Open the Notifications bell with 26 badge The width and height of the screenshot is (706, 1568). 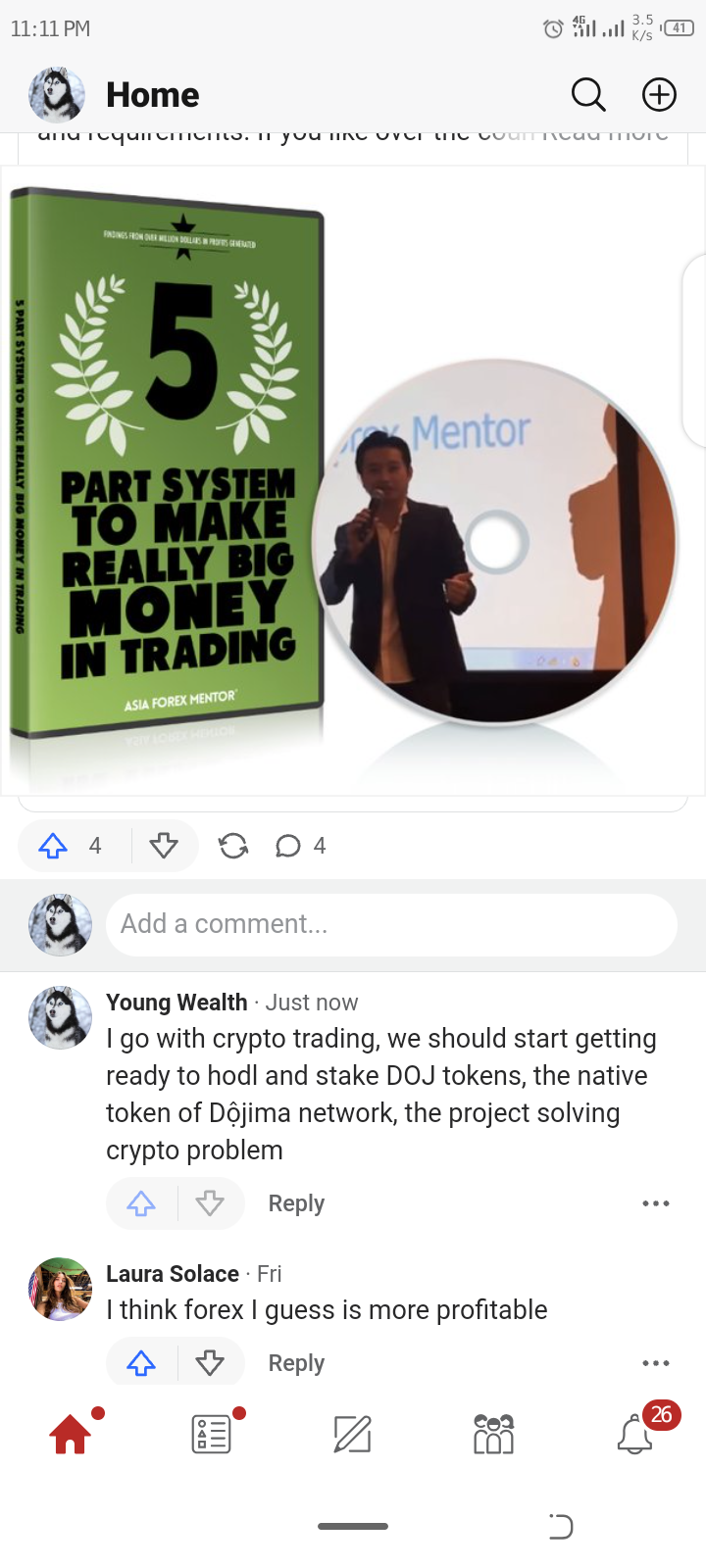coord(635,1435)
